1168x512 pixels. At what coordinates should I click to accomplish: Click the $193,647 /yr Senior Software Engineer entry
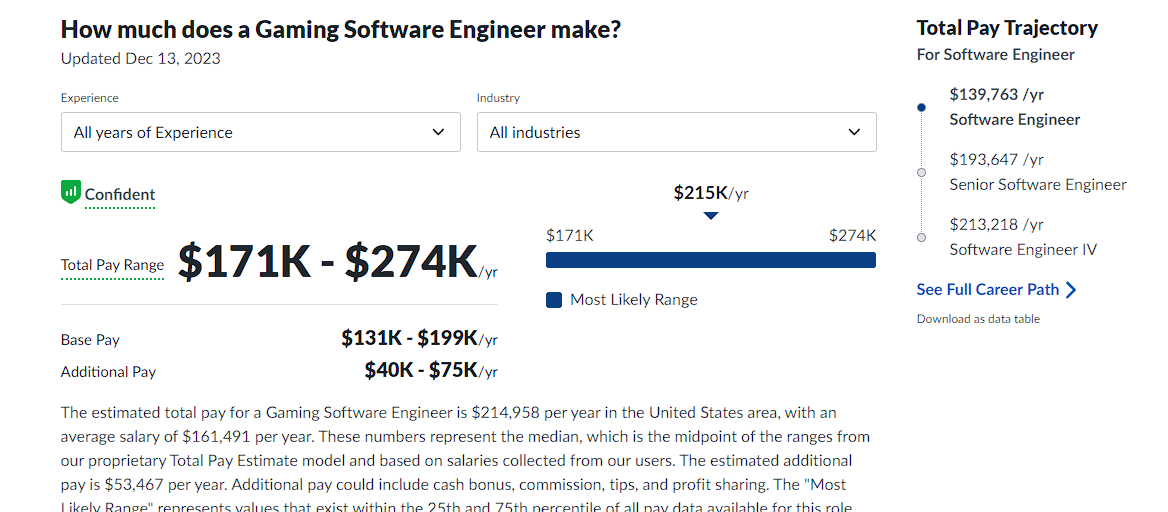(1038, 172)
